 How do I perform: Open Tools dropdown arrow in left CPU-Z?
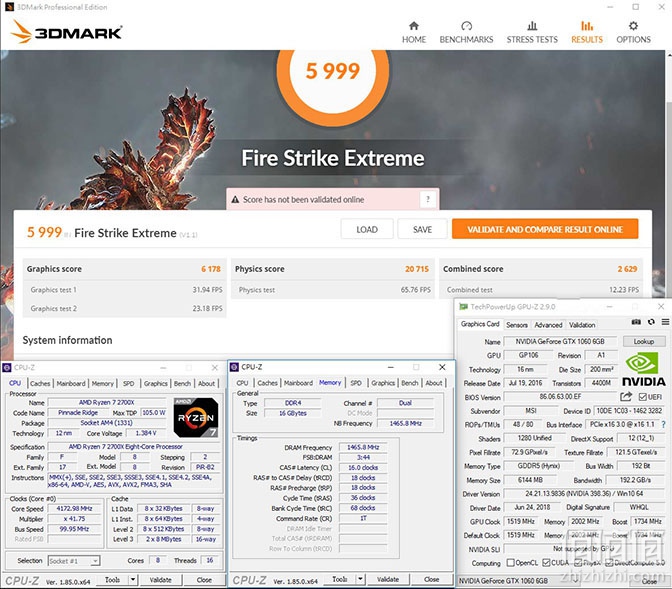(x=133, y=580)
